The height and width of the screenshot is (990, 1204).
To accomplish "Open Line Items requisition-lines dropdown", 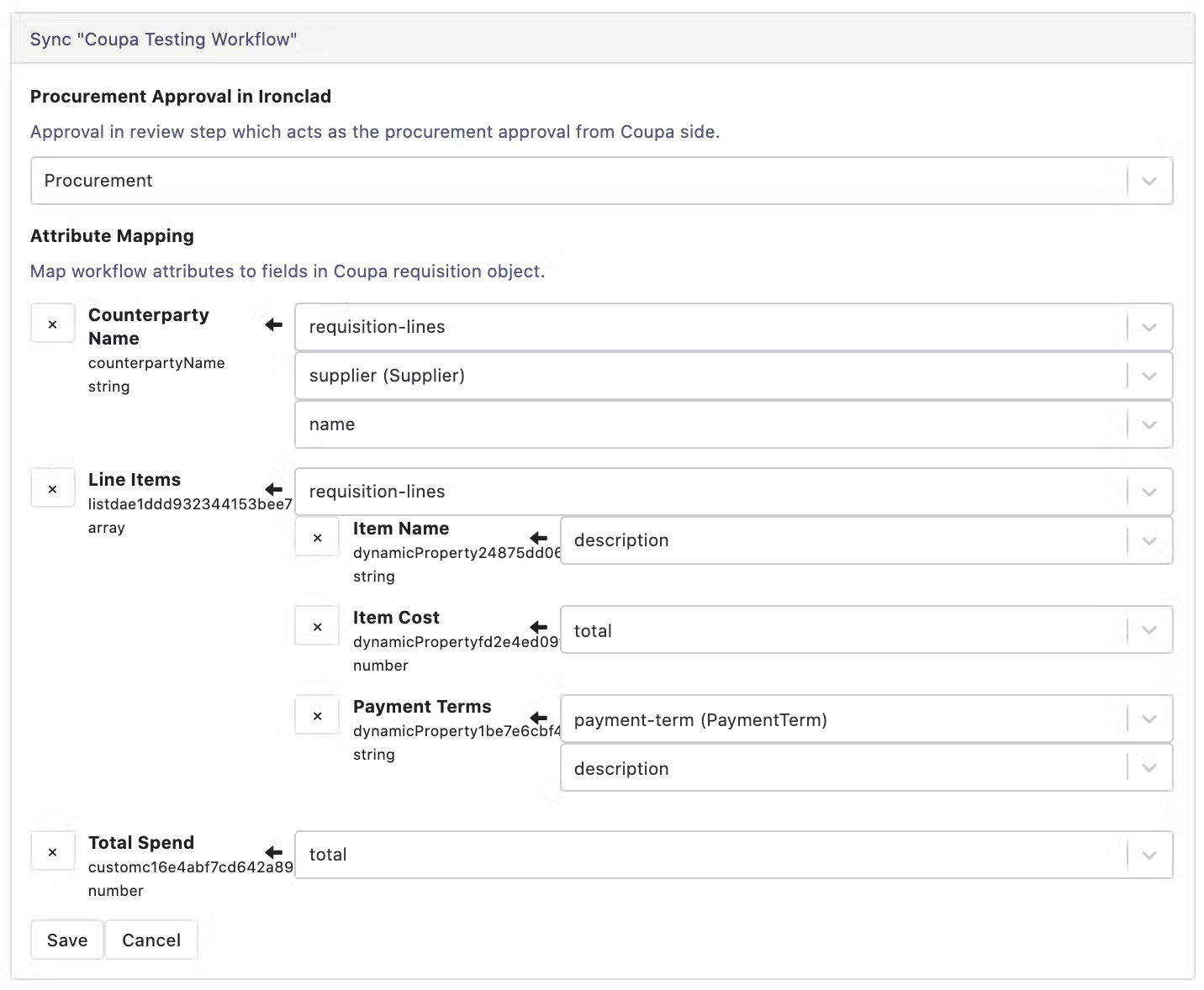I will point(733,492).
